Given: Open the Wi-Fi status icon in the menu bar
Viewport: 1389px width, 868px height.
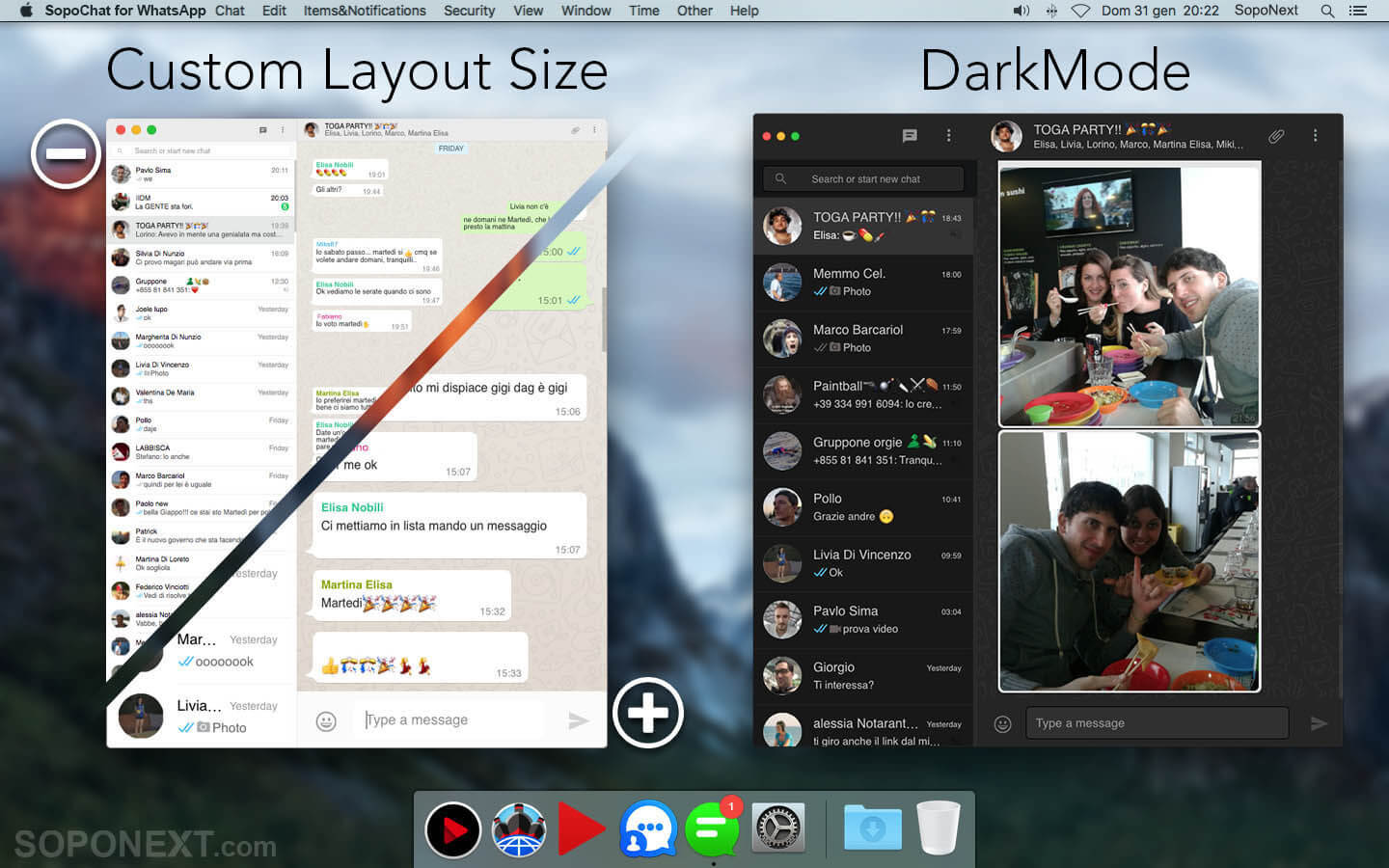Looking at the screenshot, I should pyautogui.click(x=1080, y=11).
